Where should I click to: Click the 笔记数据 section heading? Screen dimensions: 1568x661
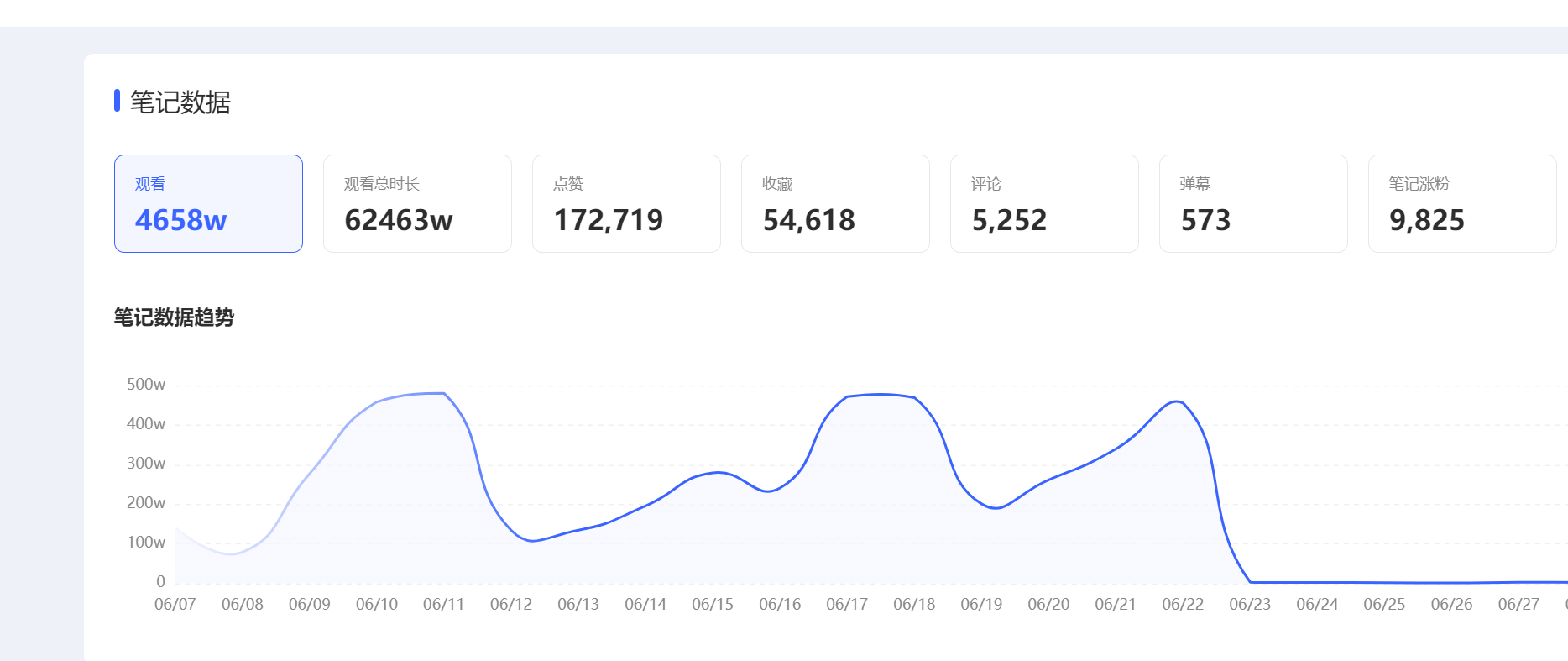click(180, 102)
